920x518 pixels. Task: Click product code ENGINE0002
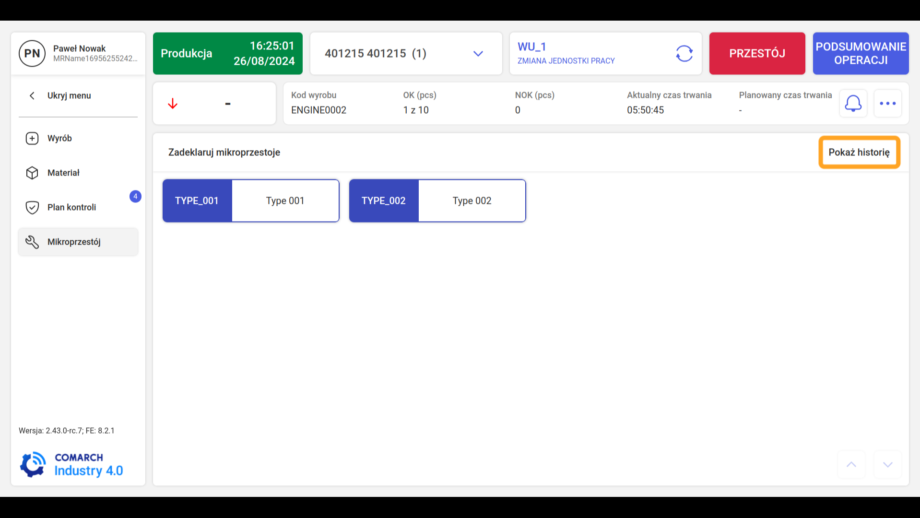coord(319,110)
